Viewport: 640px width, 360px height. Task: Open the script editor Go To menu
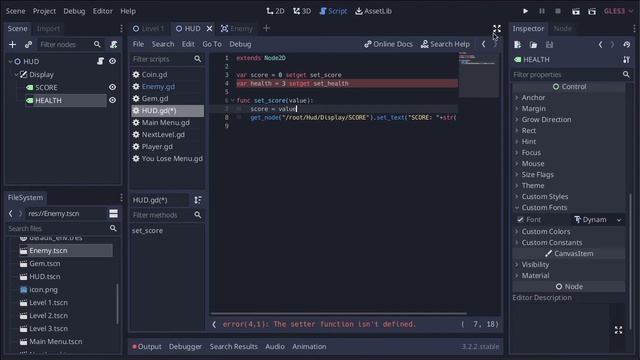click(x=212, y=44)
